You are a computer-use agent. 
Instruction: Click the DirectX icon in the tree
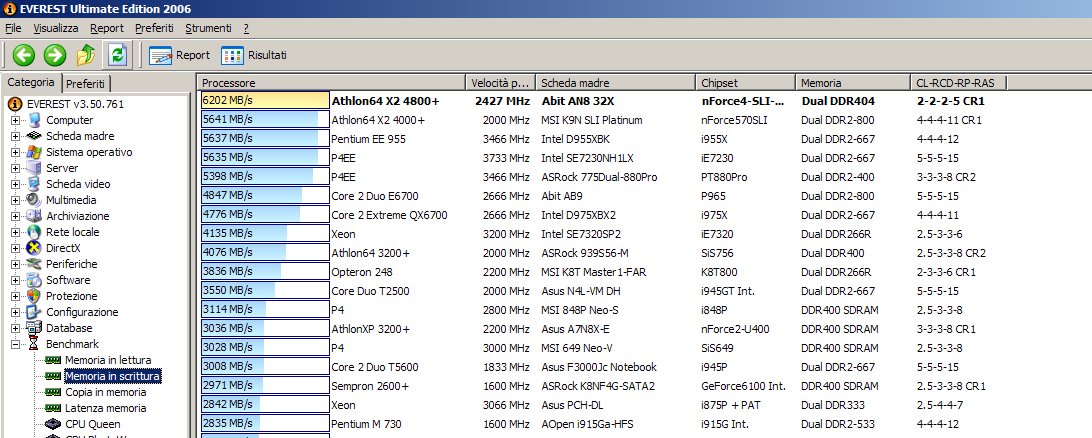pyautogui.click(x=33, y=249)
